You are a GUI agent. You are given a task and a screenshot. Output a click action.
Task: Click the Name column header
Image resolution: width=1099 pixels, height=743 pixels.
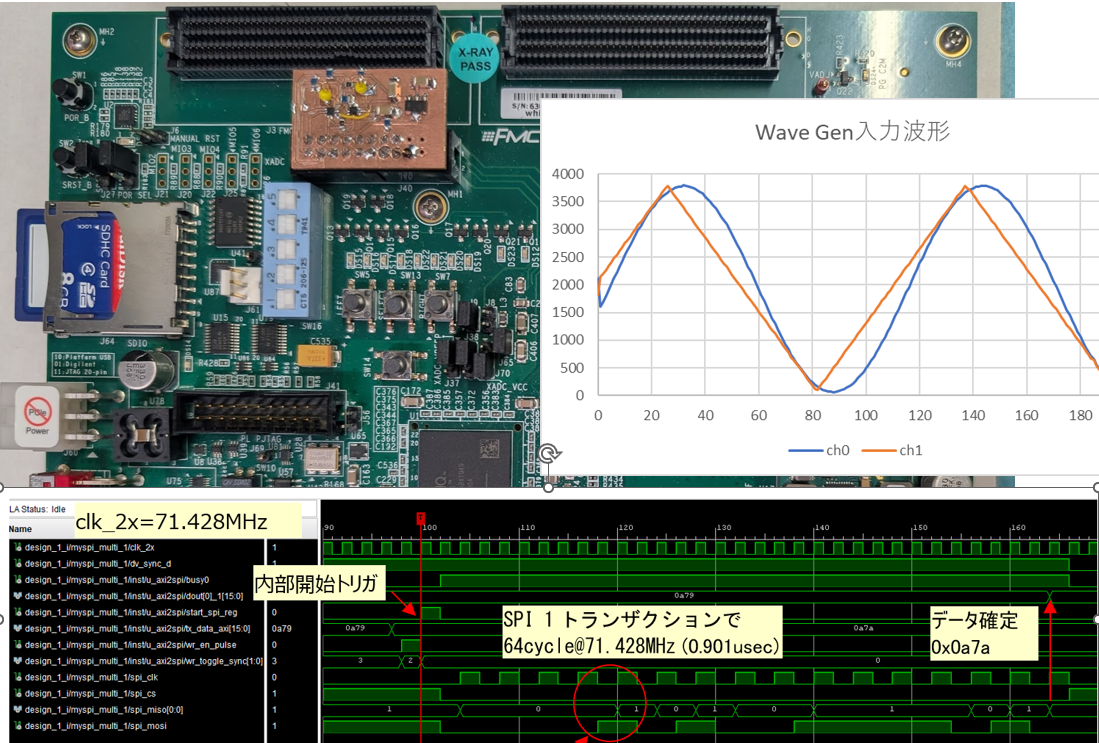(20, 529)
